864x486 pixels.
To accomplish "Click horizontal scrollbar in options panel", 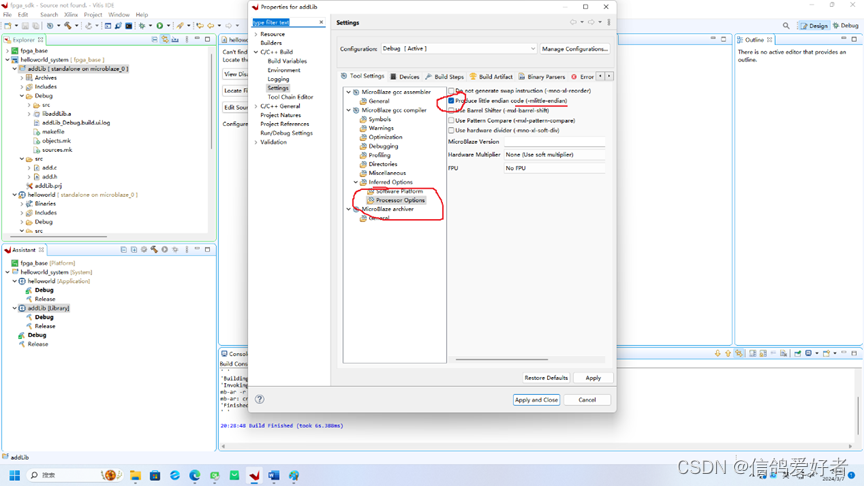I will tap(502, 359).
